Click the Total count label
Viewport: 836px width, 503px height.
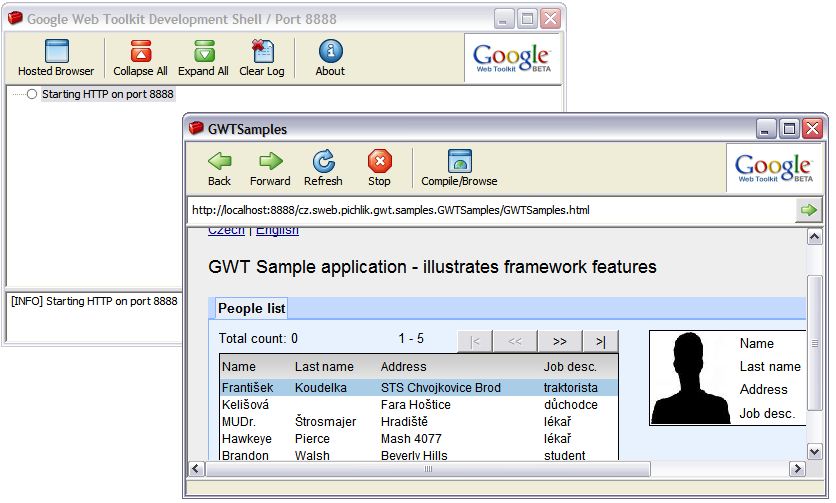point(258,339)
